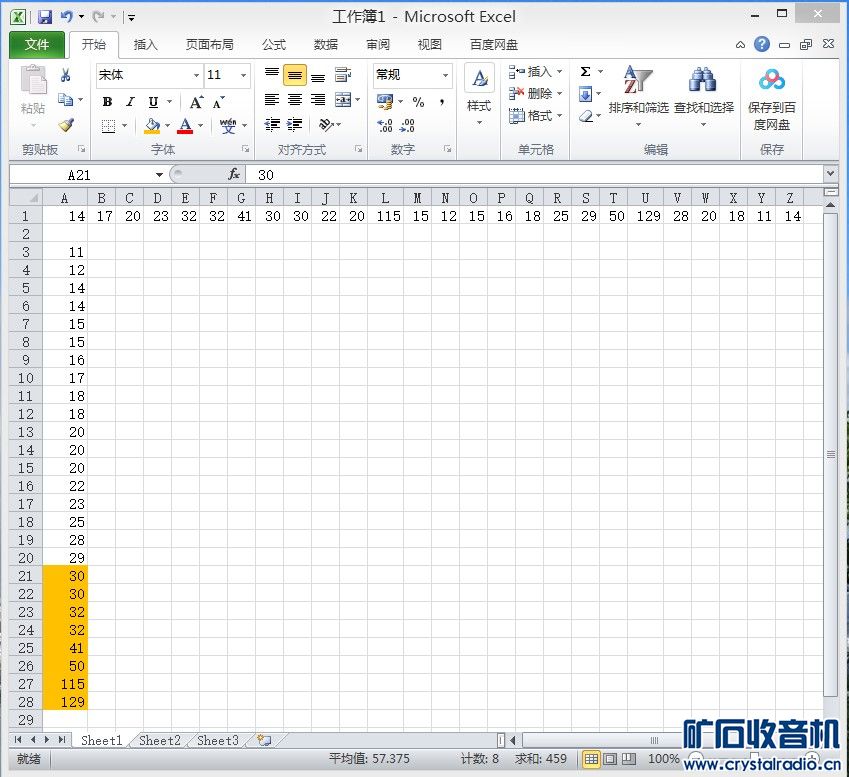The image size is (849, 777).
Task: Open the font name 宋体 dropdown
Action: pyautogui.click(x=196, y=75)
